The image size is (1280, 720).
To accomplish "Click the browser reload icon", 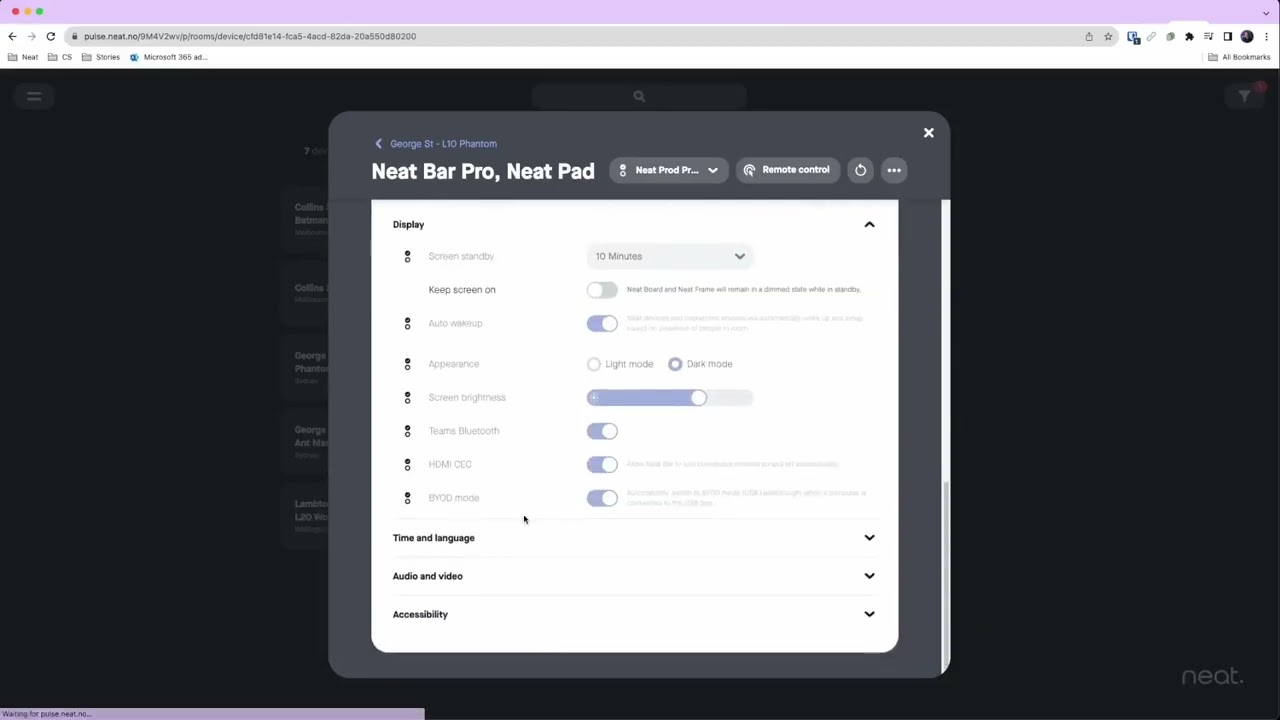I will [x=51, y=36].
